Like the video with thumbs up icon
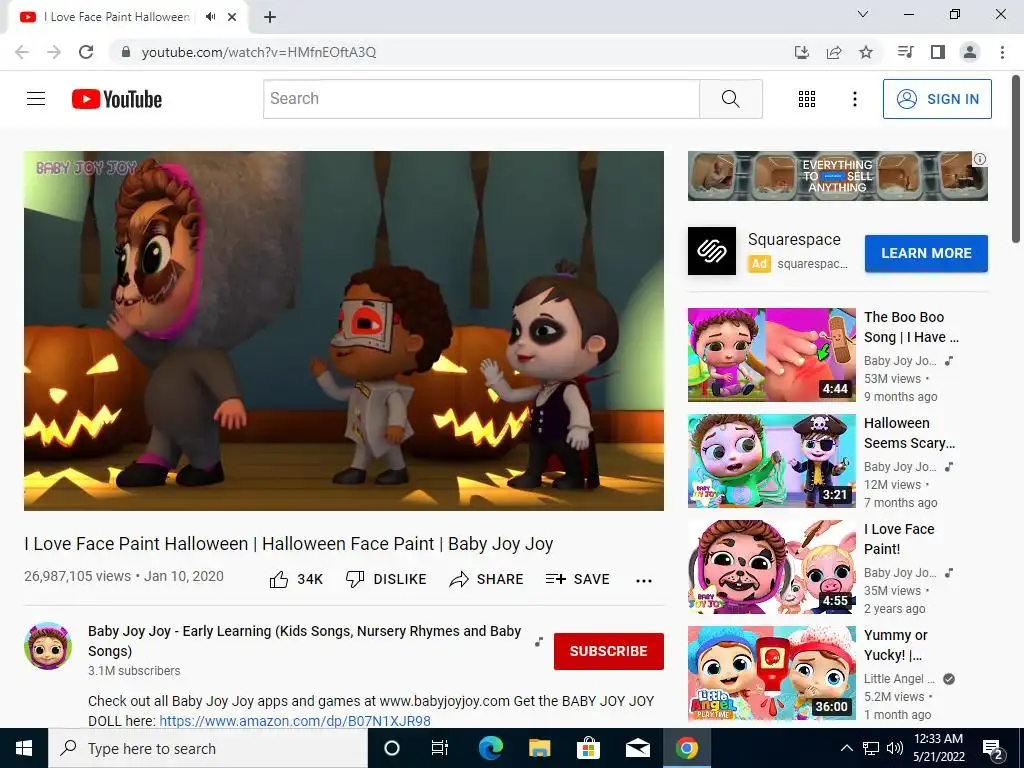 (x=279, y=579)
